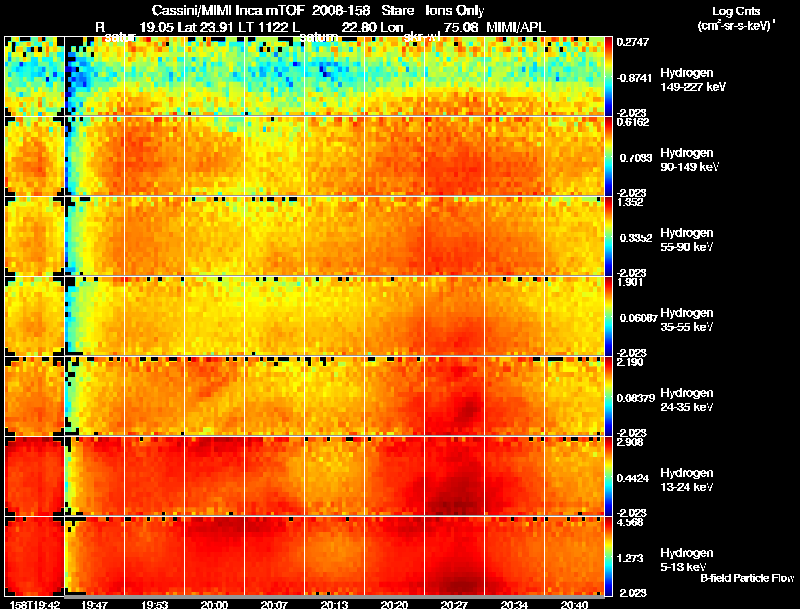The height and width of the screenshot is (609, 800).
Task: Click the "1.901" colorbar value
Action: (630, 282)
